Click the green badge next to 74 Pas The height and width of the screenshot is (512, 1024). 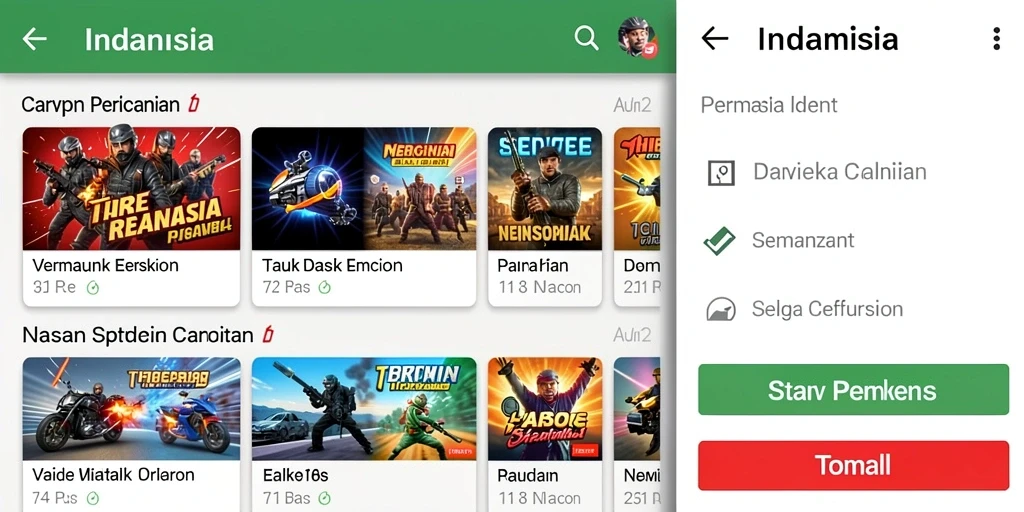point(93,498)
